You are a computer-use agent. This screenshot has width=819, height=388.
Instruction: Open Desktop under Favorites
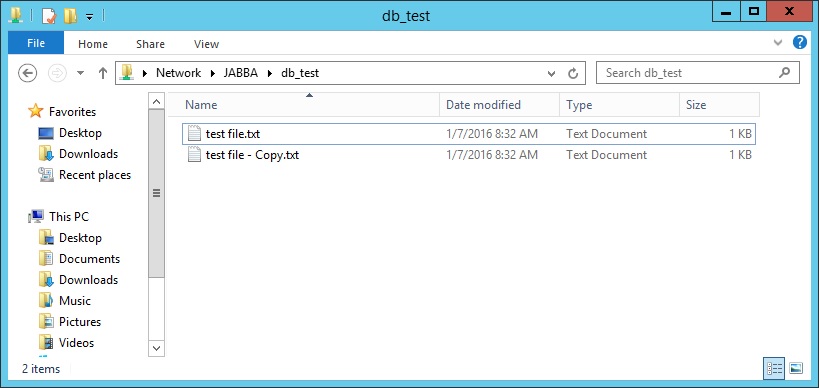(x=80, y=133)
